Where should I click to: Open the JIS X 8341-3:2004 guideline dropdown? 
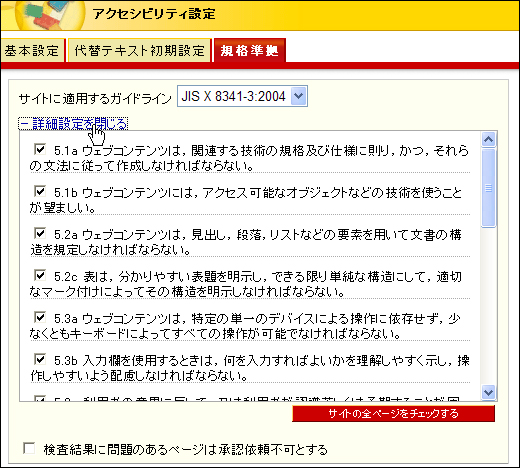pos(242,96)
